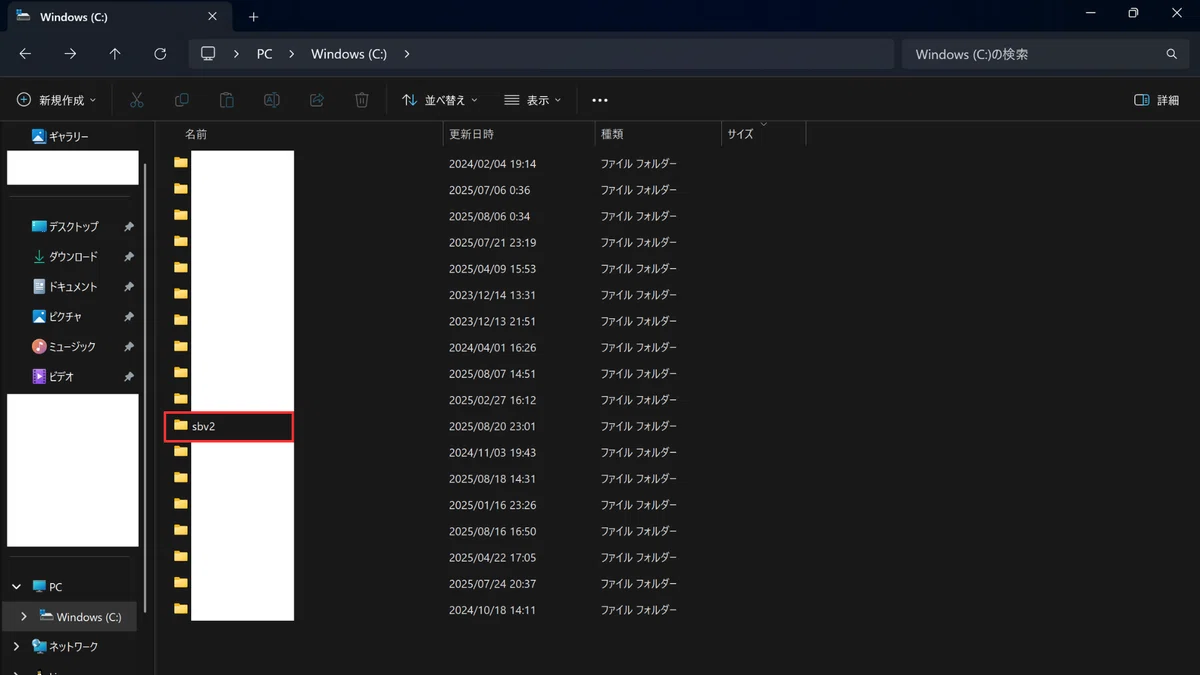This screenshot has height=675, width=1200.
Task: Refresh the current folder view
Action: point(160,54)
